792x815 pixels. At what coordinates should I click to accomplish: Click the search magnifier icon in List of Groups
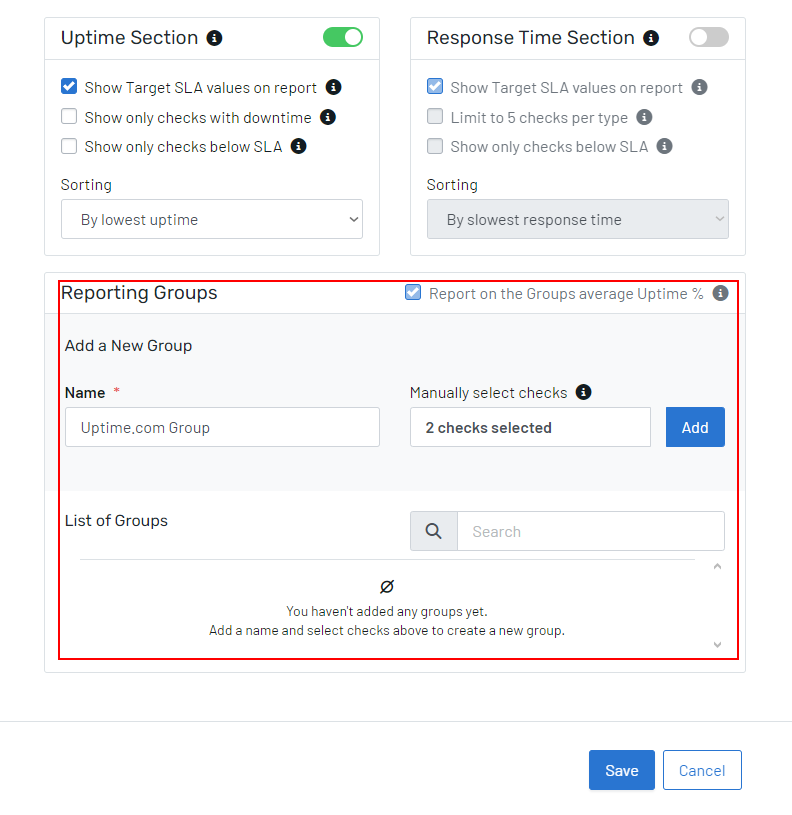click(x=433, y=531)
